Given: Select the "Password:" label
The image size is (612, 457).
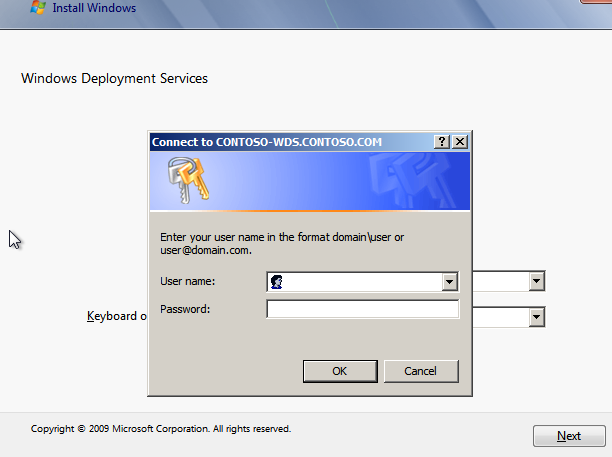Looking at the screenshot, I should tap(185, 310).
